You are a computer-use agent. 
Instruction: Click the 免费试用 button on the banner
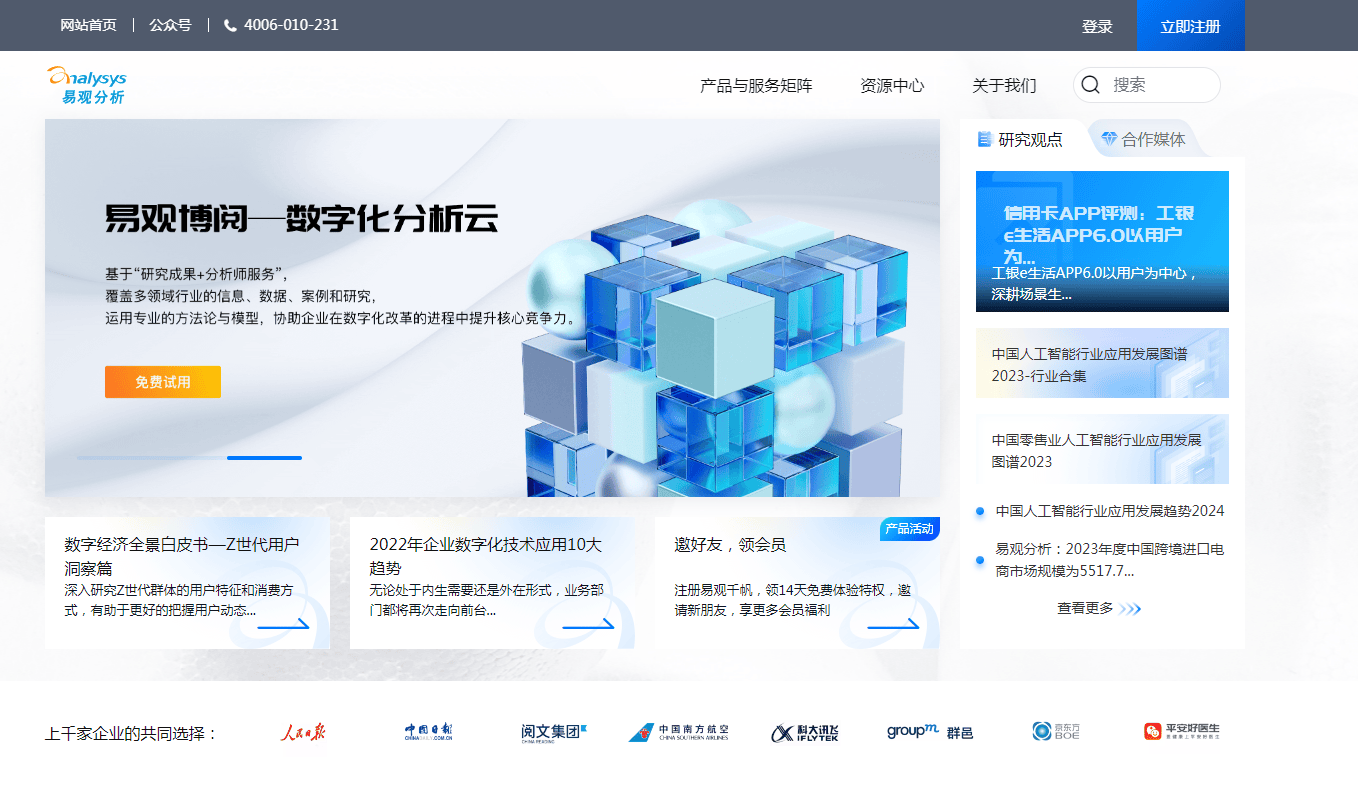tap(162, 381)
